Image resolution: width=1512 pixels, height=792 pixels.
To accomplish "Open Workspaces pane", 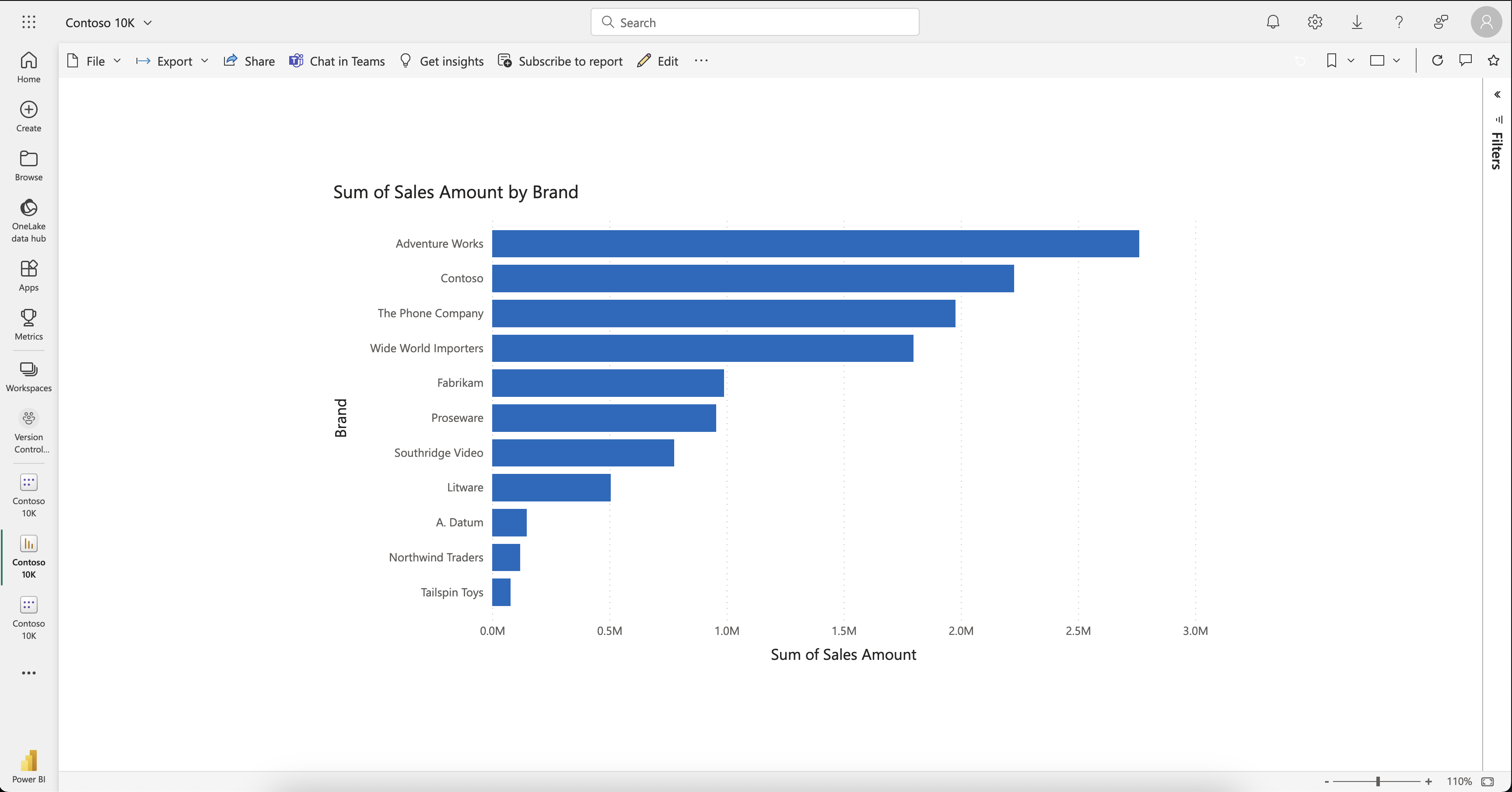I will coord(29,376).
